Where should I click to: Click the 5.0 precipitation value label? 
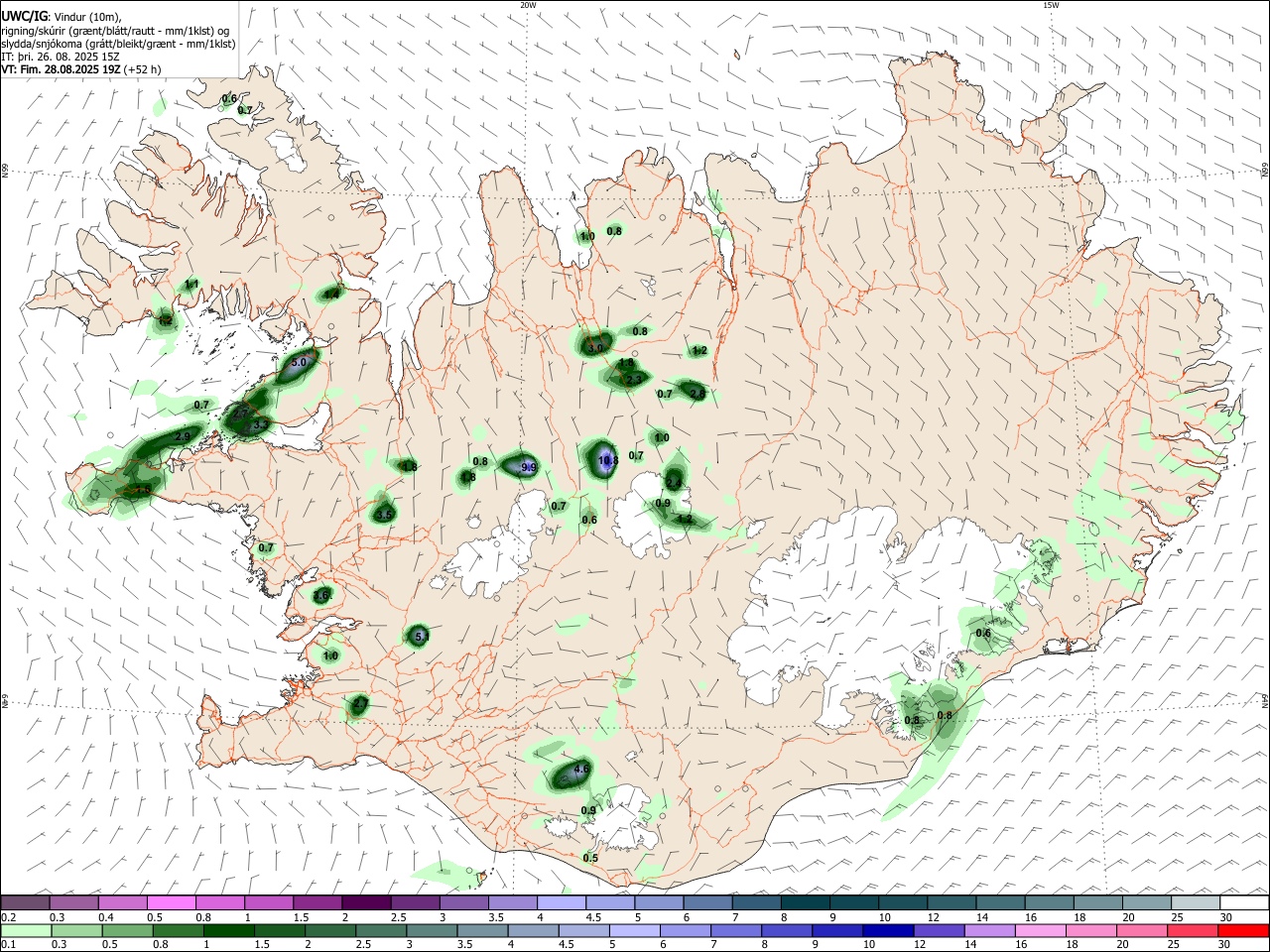[x=299, y=363]
